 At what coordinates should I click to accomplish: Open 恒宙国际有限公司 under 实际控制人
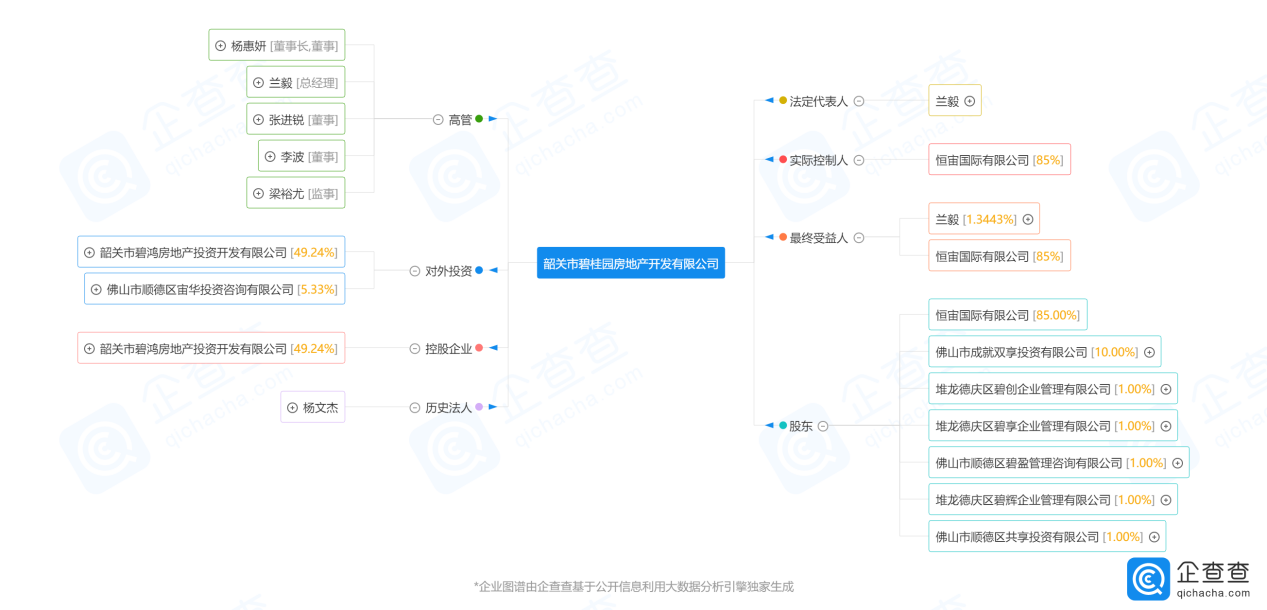coord(999,160)
